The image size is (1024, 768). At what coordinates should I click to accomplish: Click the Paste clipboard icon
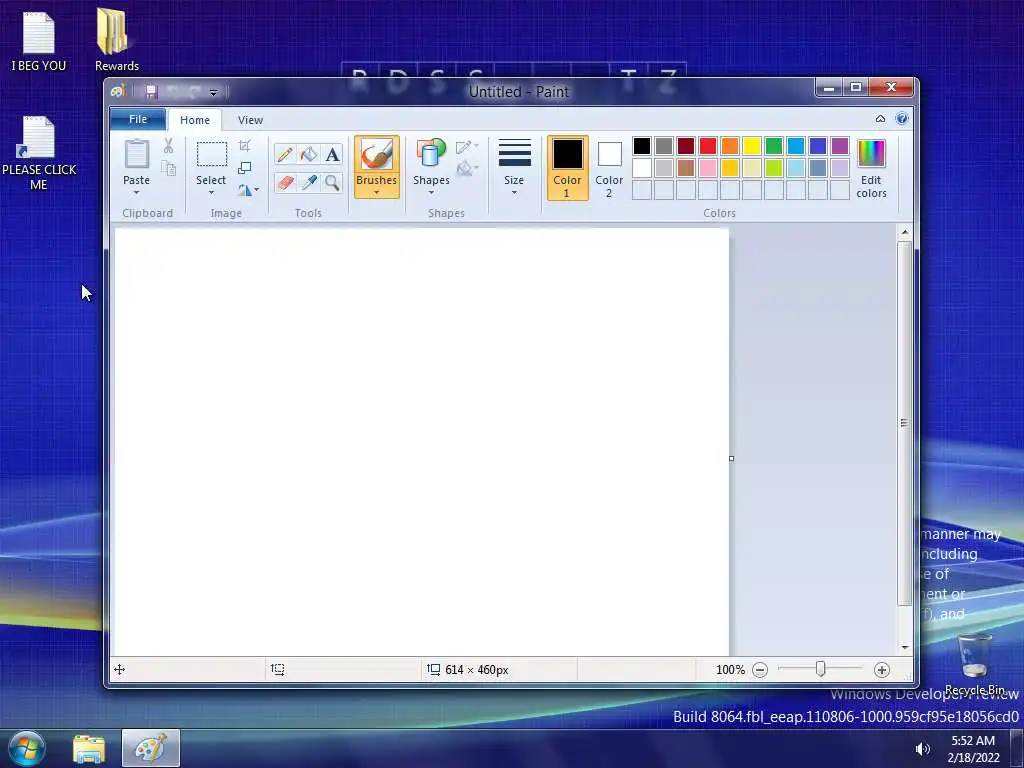coord(136,154)
